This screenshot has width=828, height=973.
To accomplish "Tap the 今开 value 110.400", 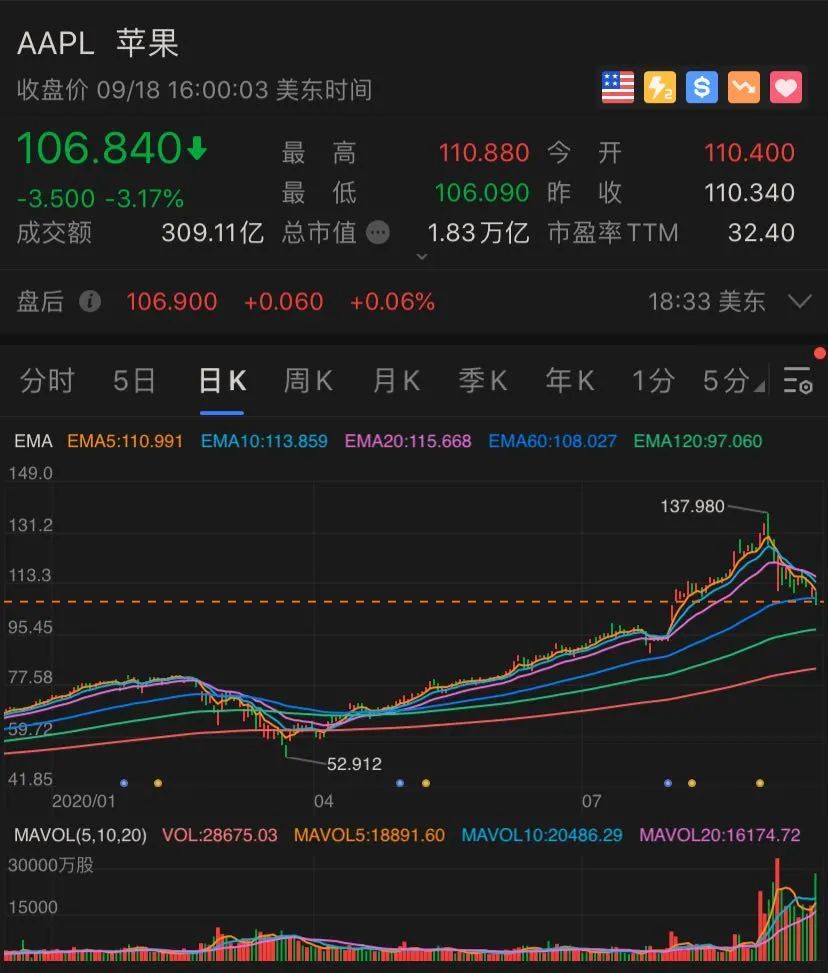I will [749, 153].
